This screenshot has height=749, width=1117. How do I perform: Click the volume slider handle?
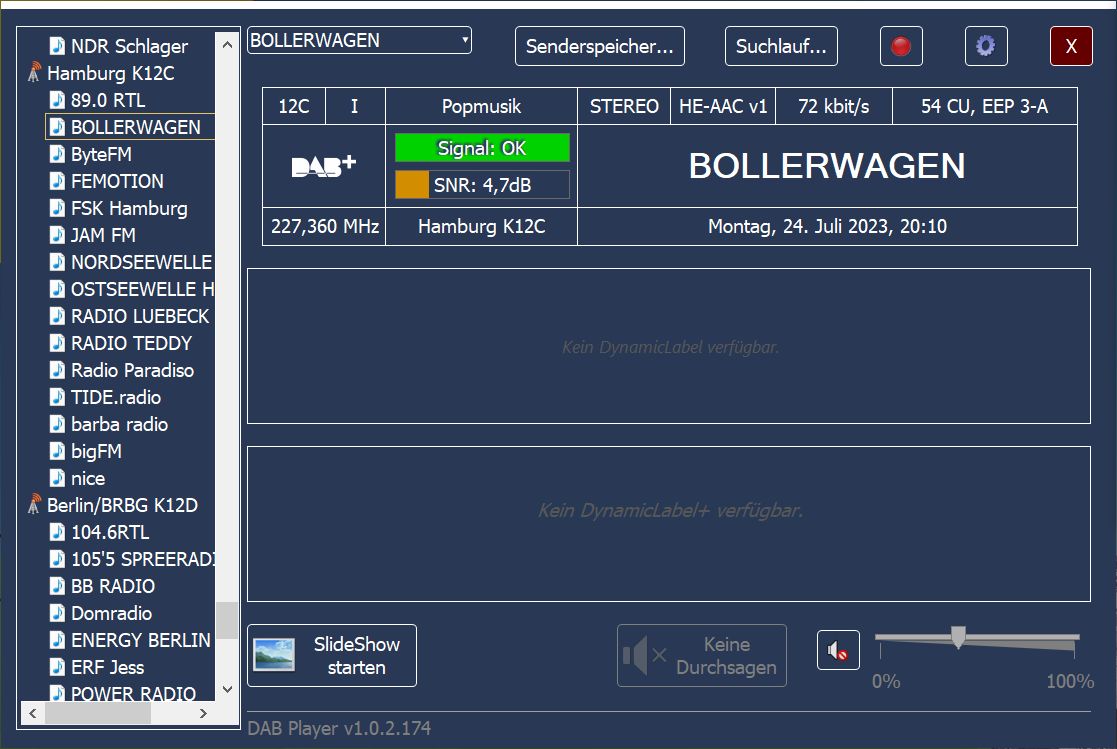[958, 637]
